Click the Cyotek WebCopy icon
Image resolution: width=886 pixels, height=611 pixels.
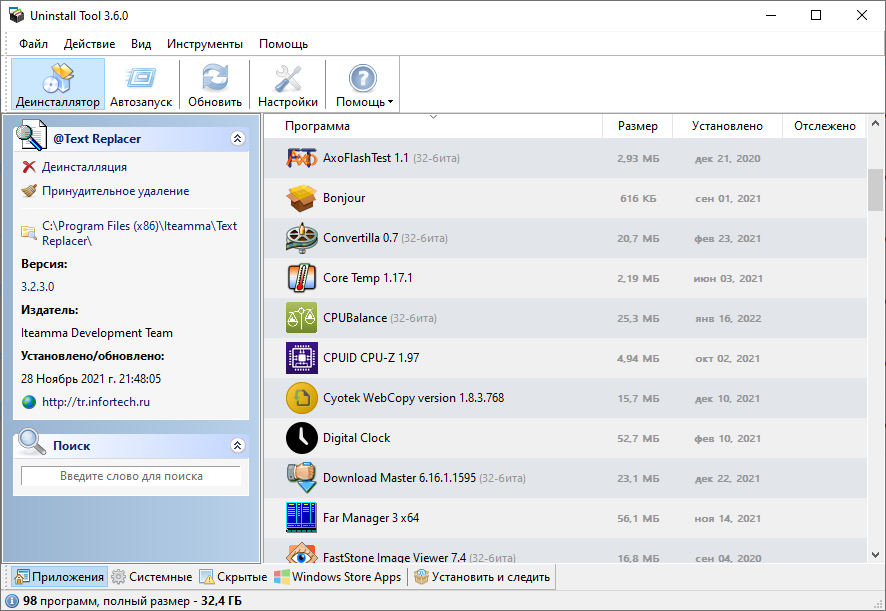coord(301,398)
